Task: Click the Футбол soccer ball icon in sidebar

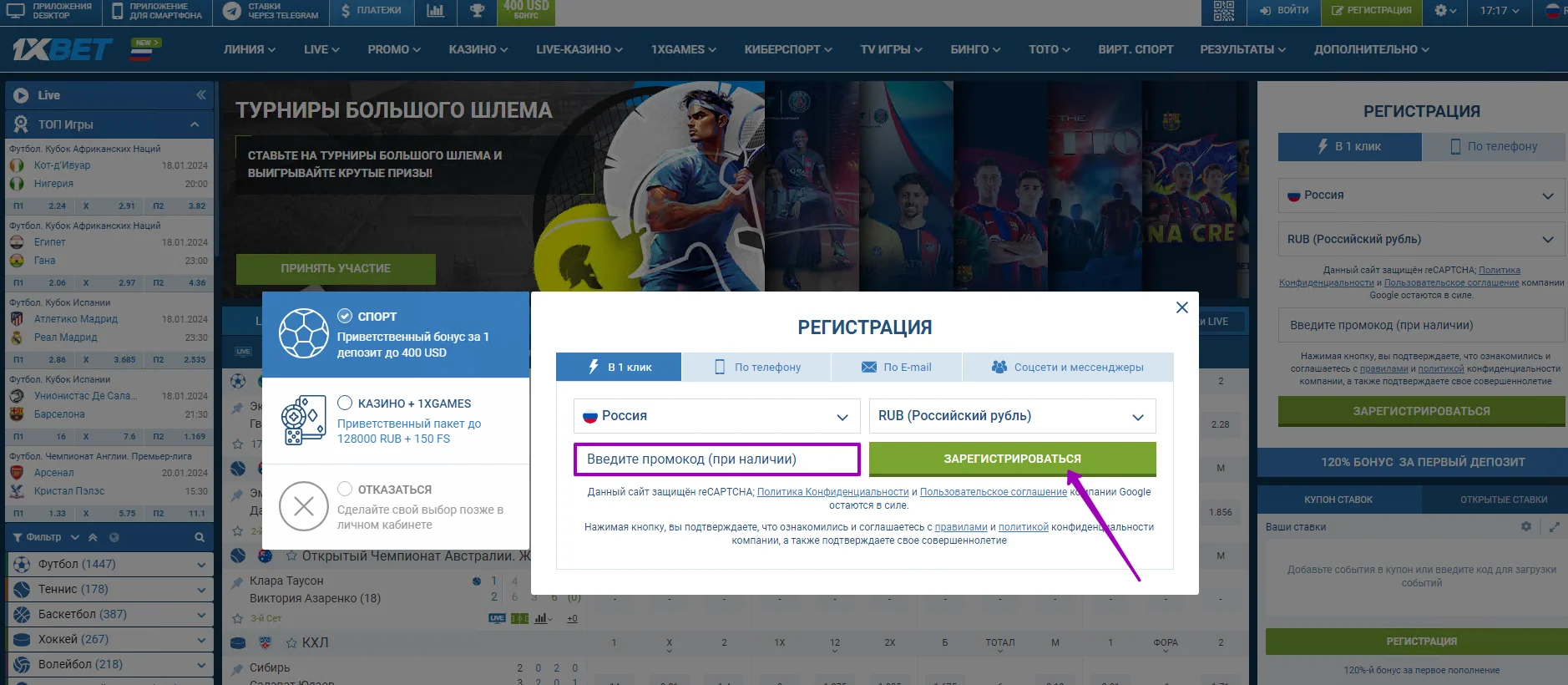Action: click(22, 565)
